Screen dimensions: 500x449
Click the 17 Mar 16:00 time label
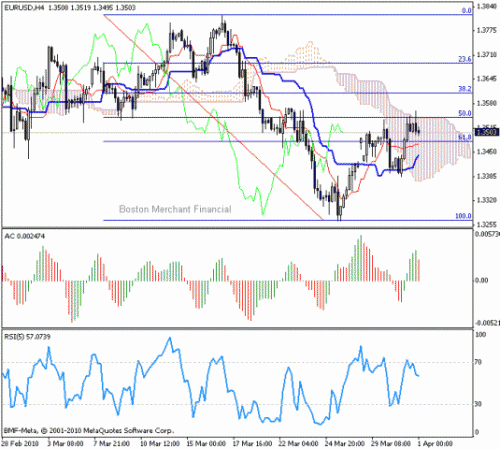[x=252, y=444]
